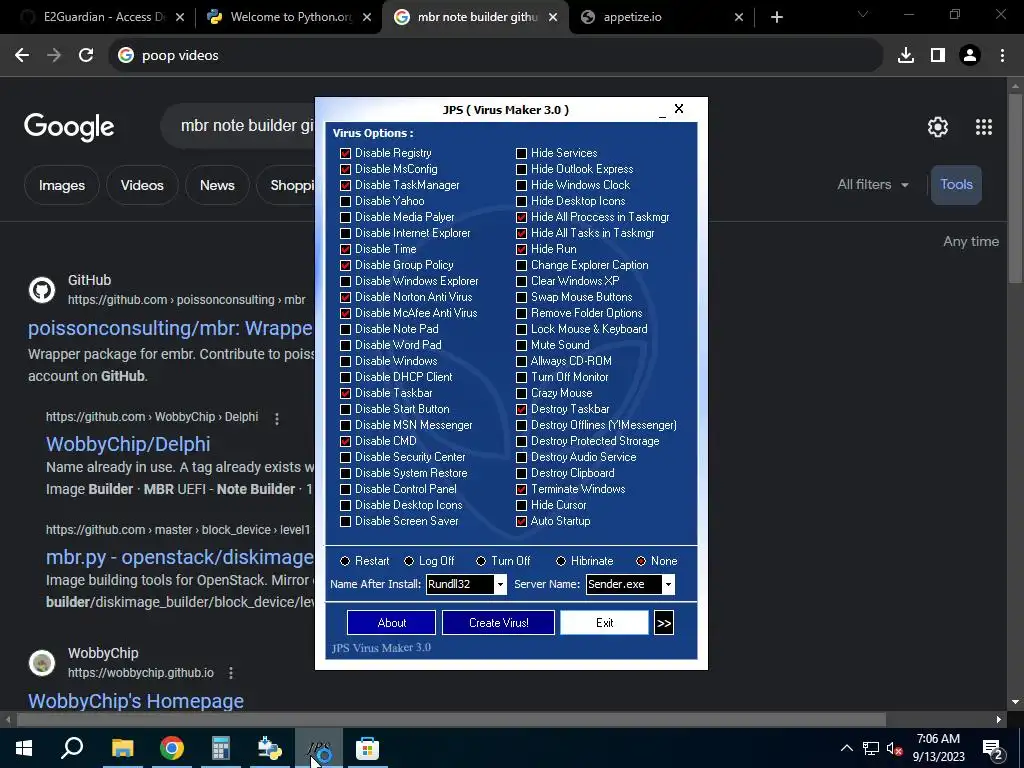The height and width of the screenshot is (768, 1024).
Task: Expand the Name After Install dropdown
Action: pos(500,584)
